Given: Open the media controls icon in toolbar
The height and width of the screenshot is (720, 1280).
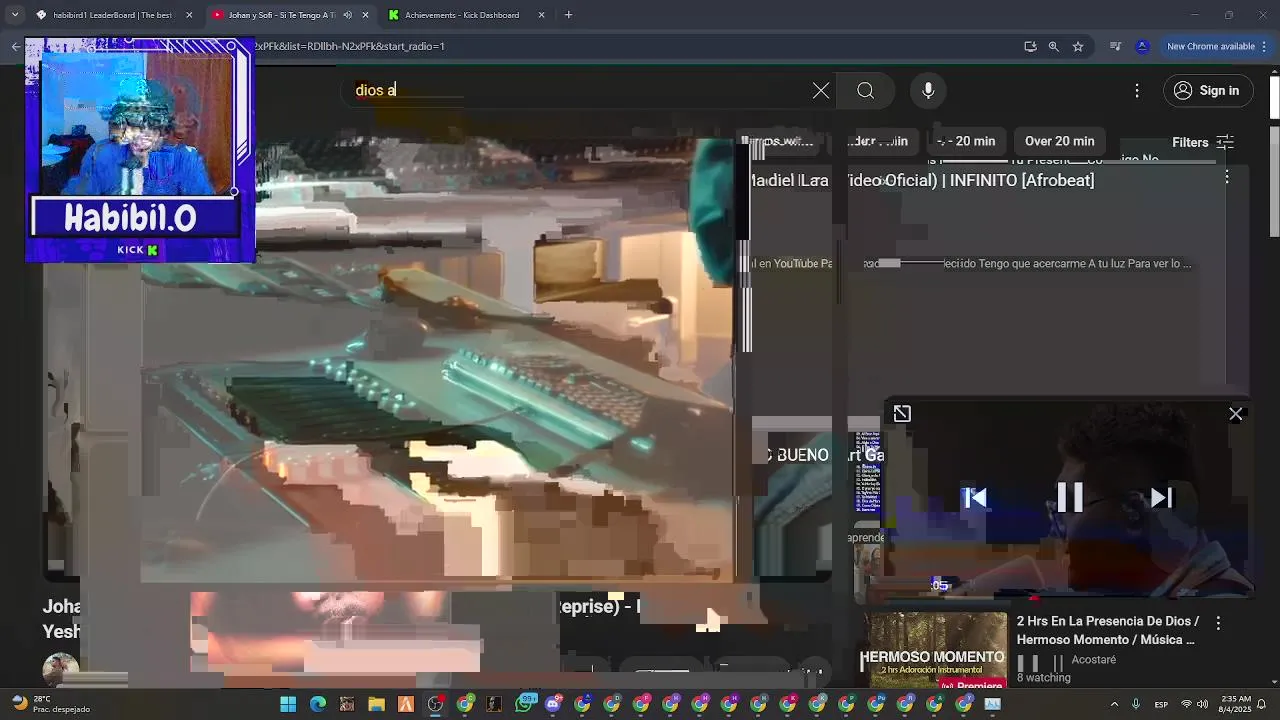Looking at the screenshot, I should (1115, 46).
